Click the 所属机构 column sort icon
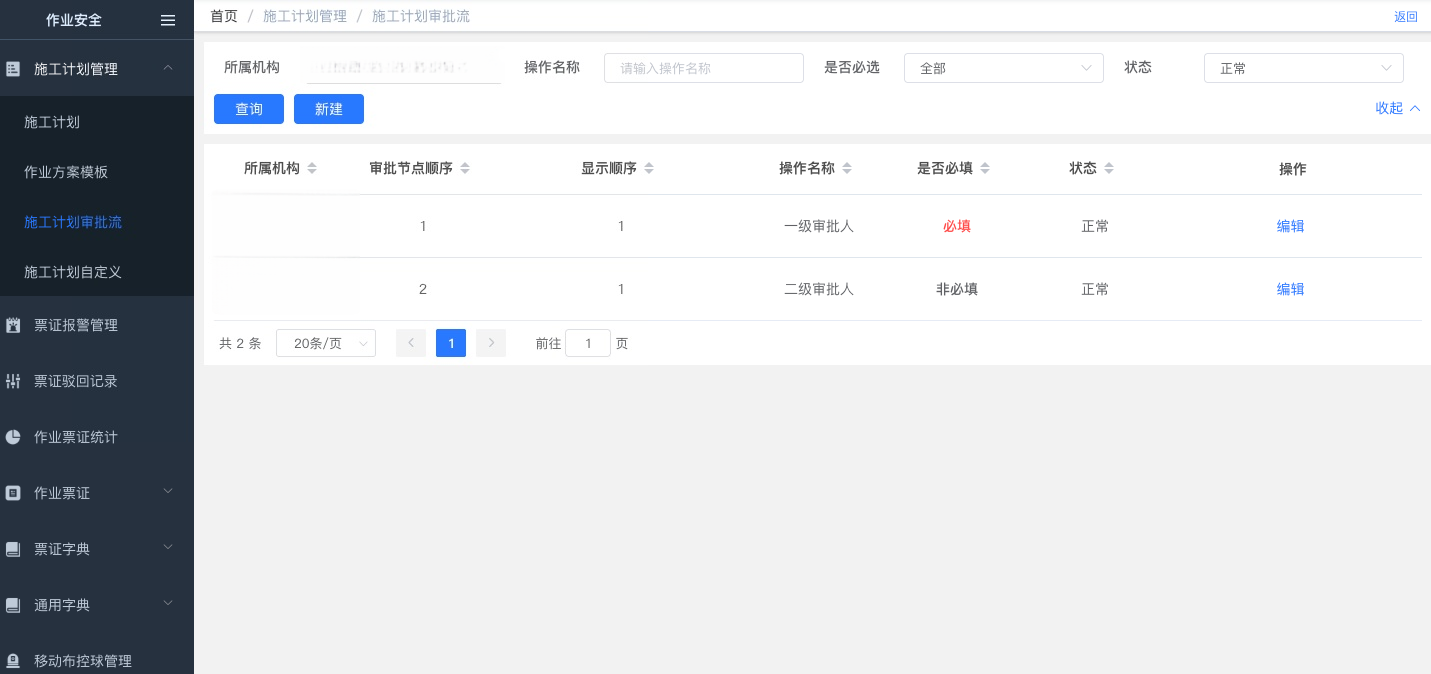The image size is (1431, 674). click(x=312, y=169)
